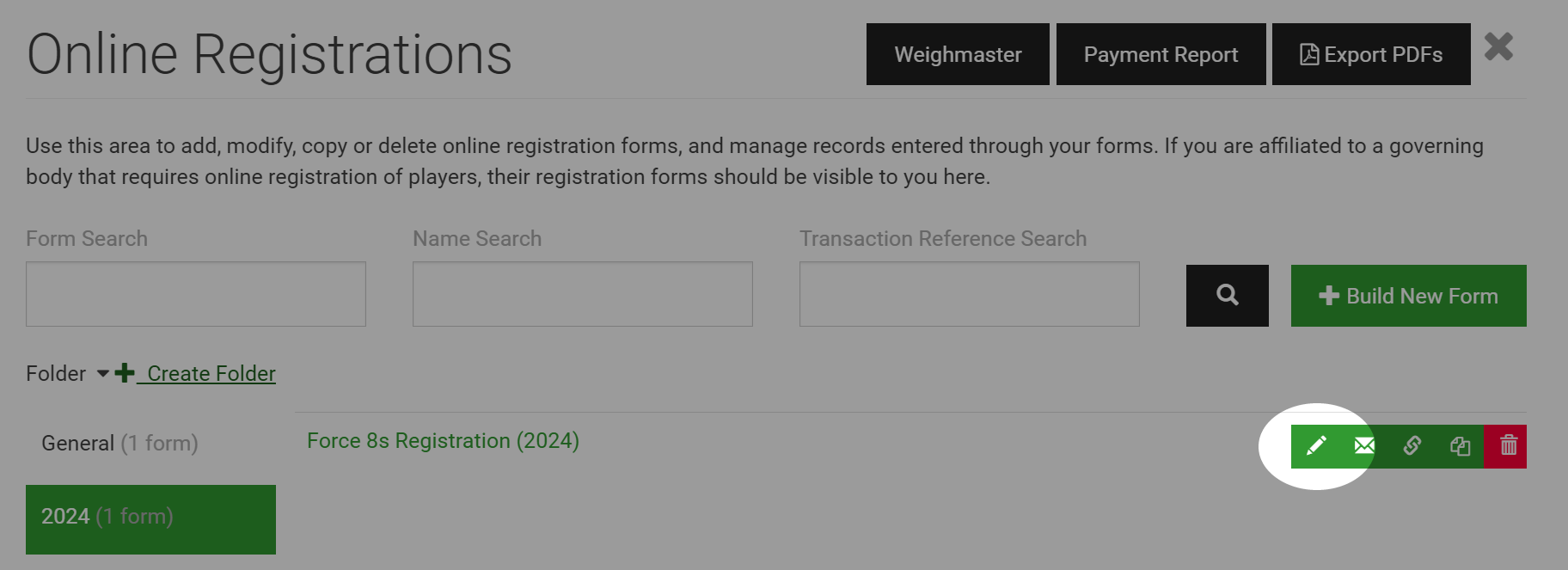Close the Online Registrations panel
The image size is (1568, 570).
point(1498,47)
